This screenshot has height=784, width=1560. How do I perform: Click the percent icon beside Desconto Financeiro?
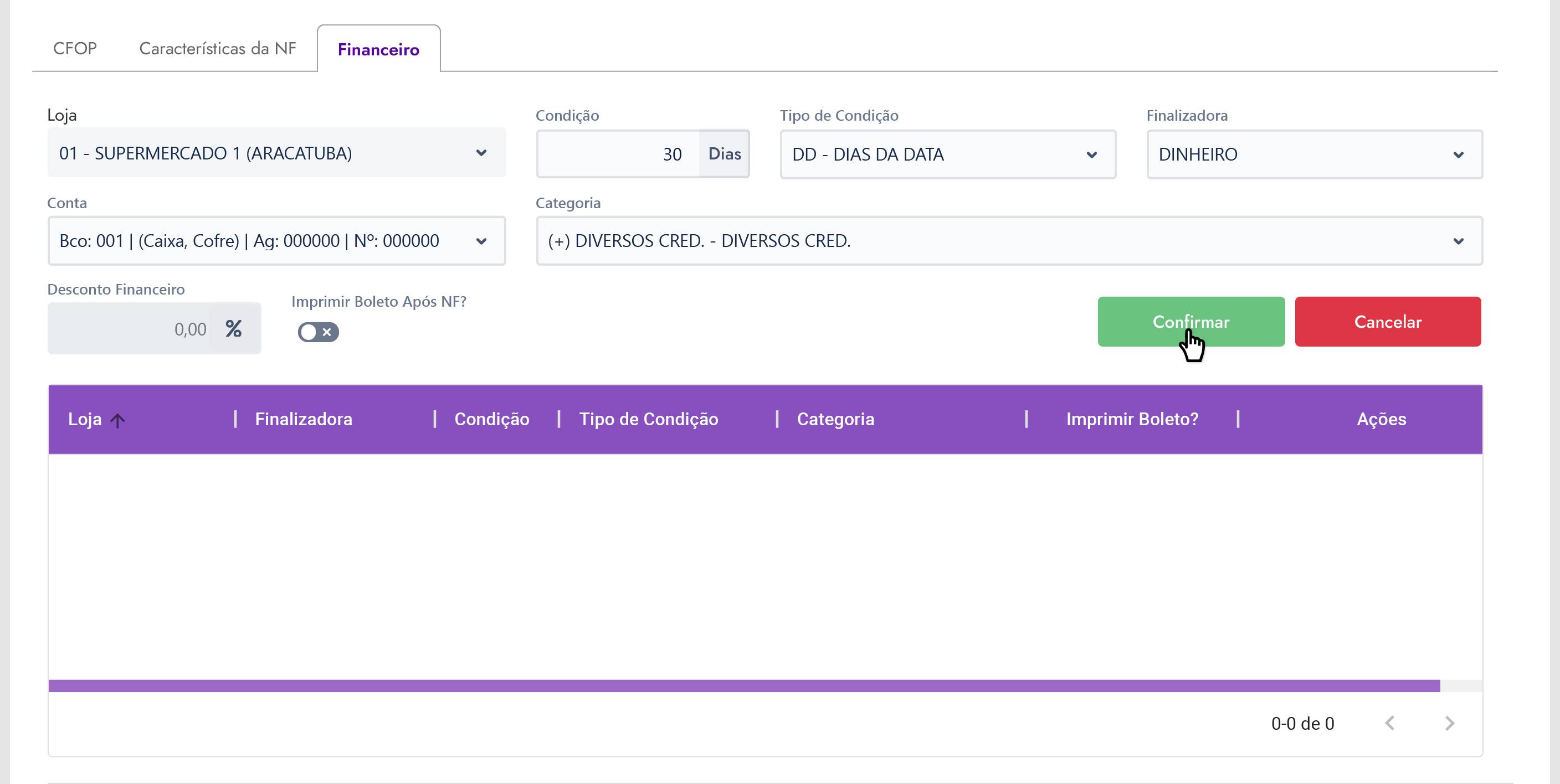(234, 329)
